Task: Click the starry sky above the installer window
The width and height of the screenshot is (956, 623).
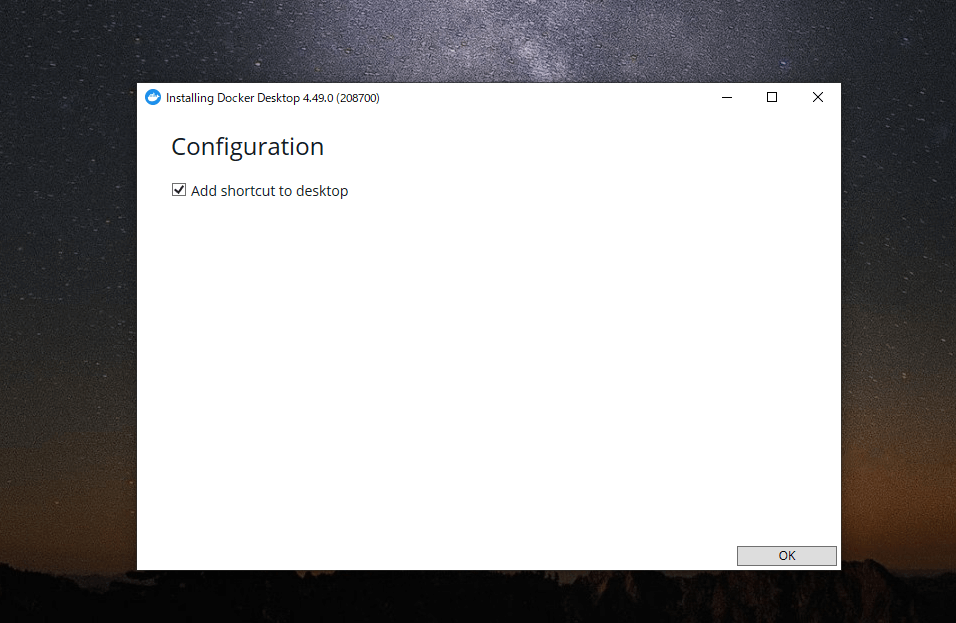Action: 480,40
